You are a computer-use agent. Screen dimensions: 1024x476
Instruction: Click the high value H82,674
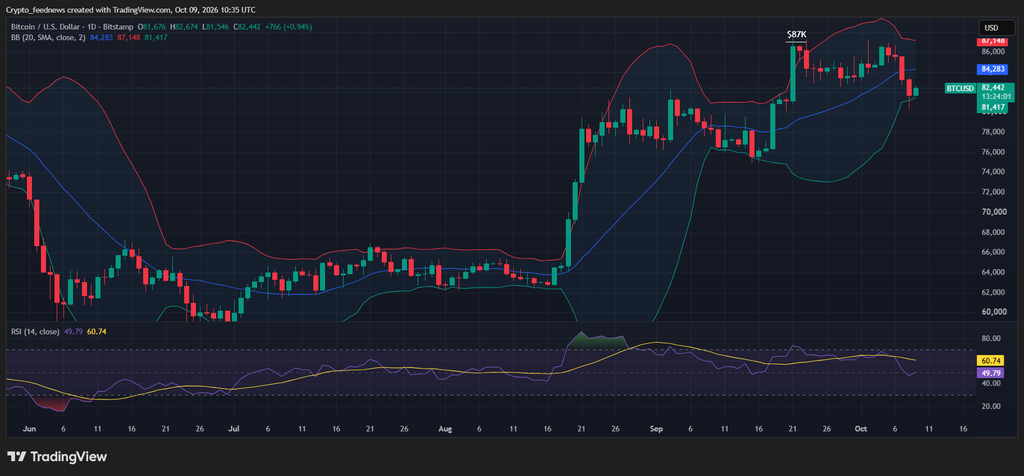coord(183,27)
